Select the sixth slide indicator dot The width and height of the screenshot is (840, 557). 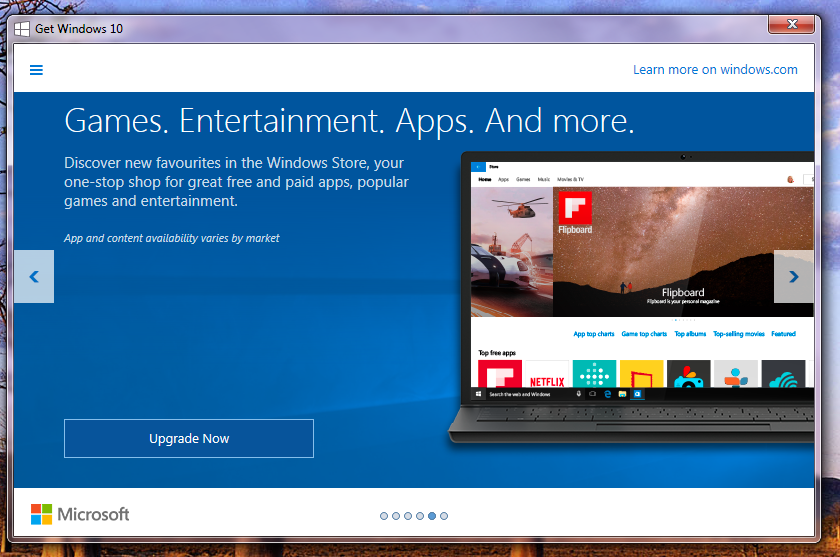click(444, 516)
